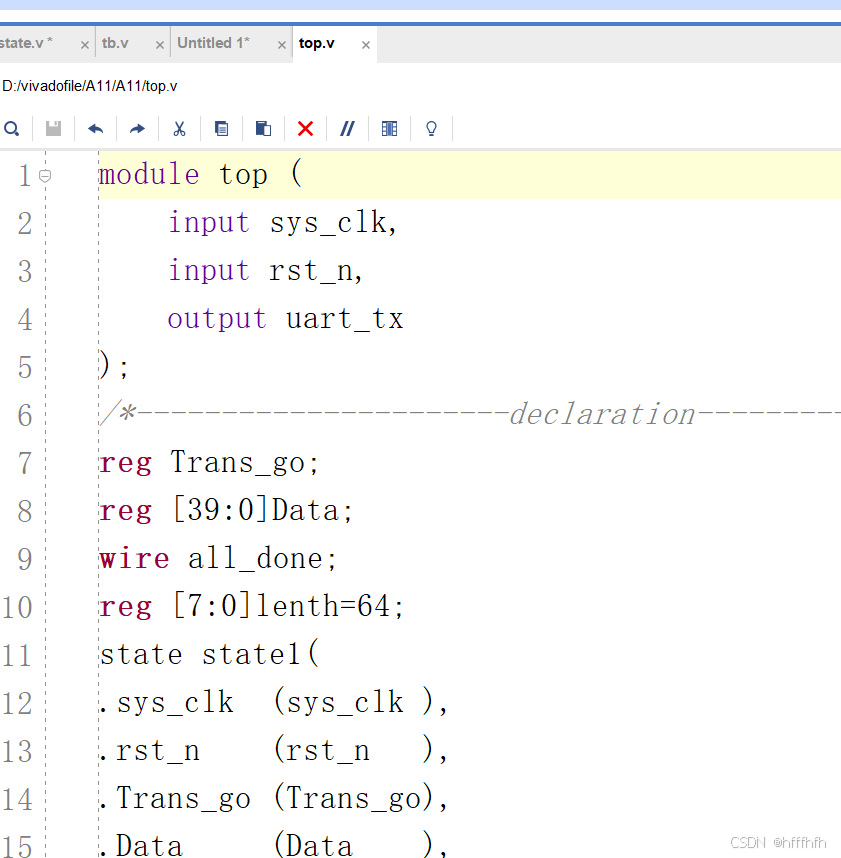Cut selected text with scissors icon
The height and width of the screenshot is (858, 841).
coord(179,129)
